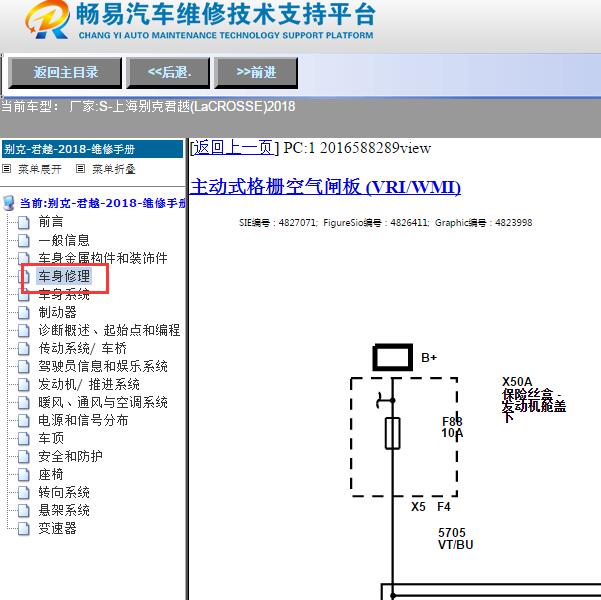Screen dimensions: 601x600
Task: Click the F88 10A fuse label
Action: pyautogui.click(x=452, y=427)
